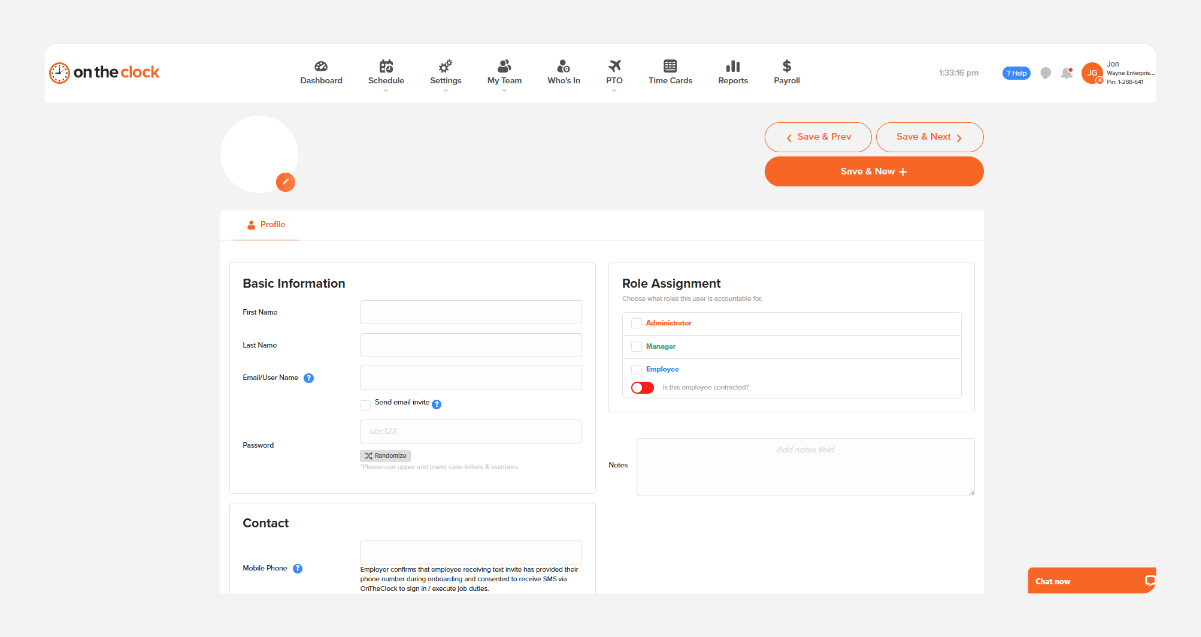Click the Email/User Name help icon
Viewport: 1201px width, 637px height.
(x=309, y=378)
